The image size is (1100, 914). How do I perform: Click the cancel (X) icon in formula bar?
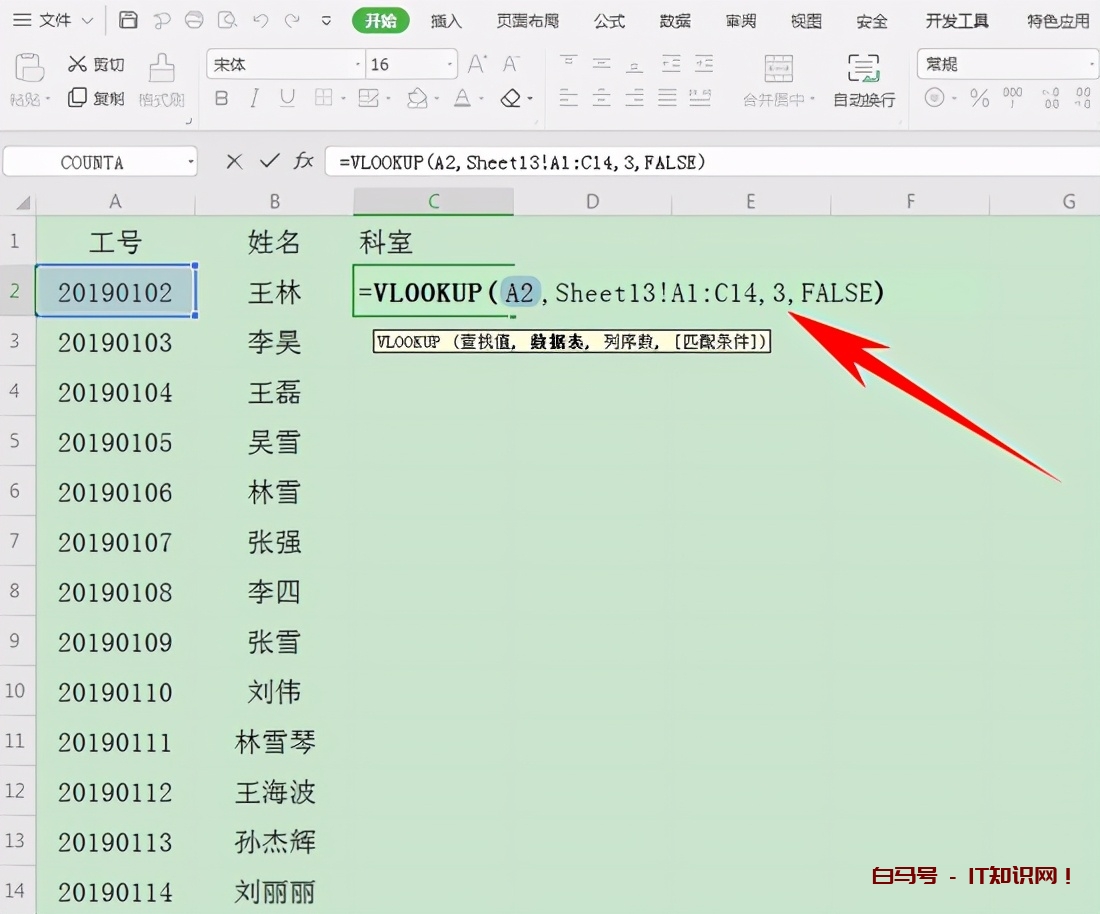coord(234,161)
